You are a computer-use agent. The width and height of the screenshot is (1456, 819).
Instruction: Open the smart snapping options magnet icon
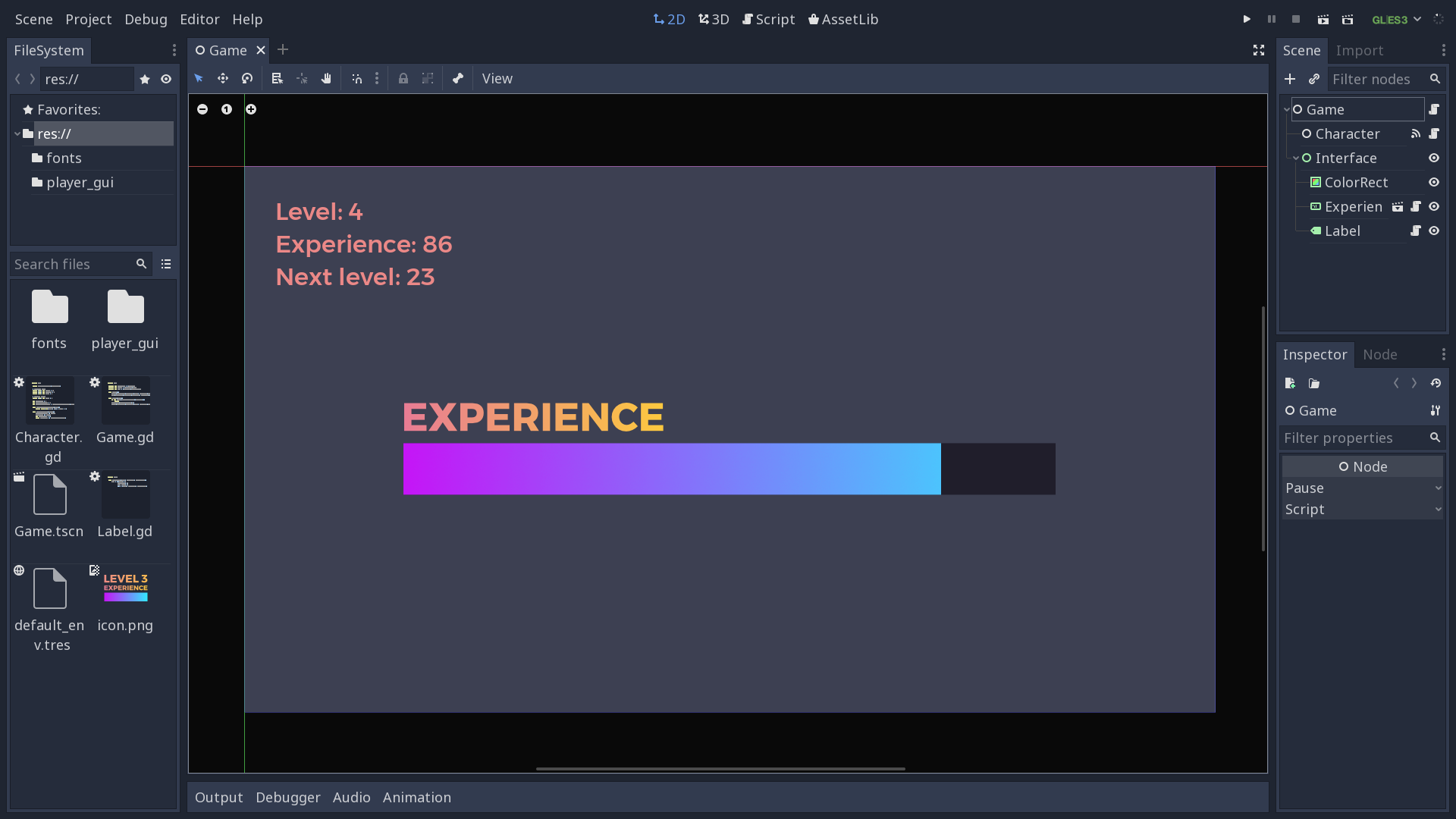[356, 78]
